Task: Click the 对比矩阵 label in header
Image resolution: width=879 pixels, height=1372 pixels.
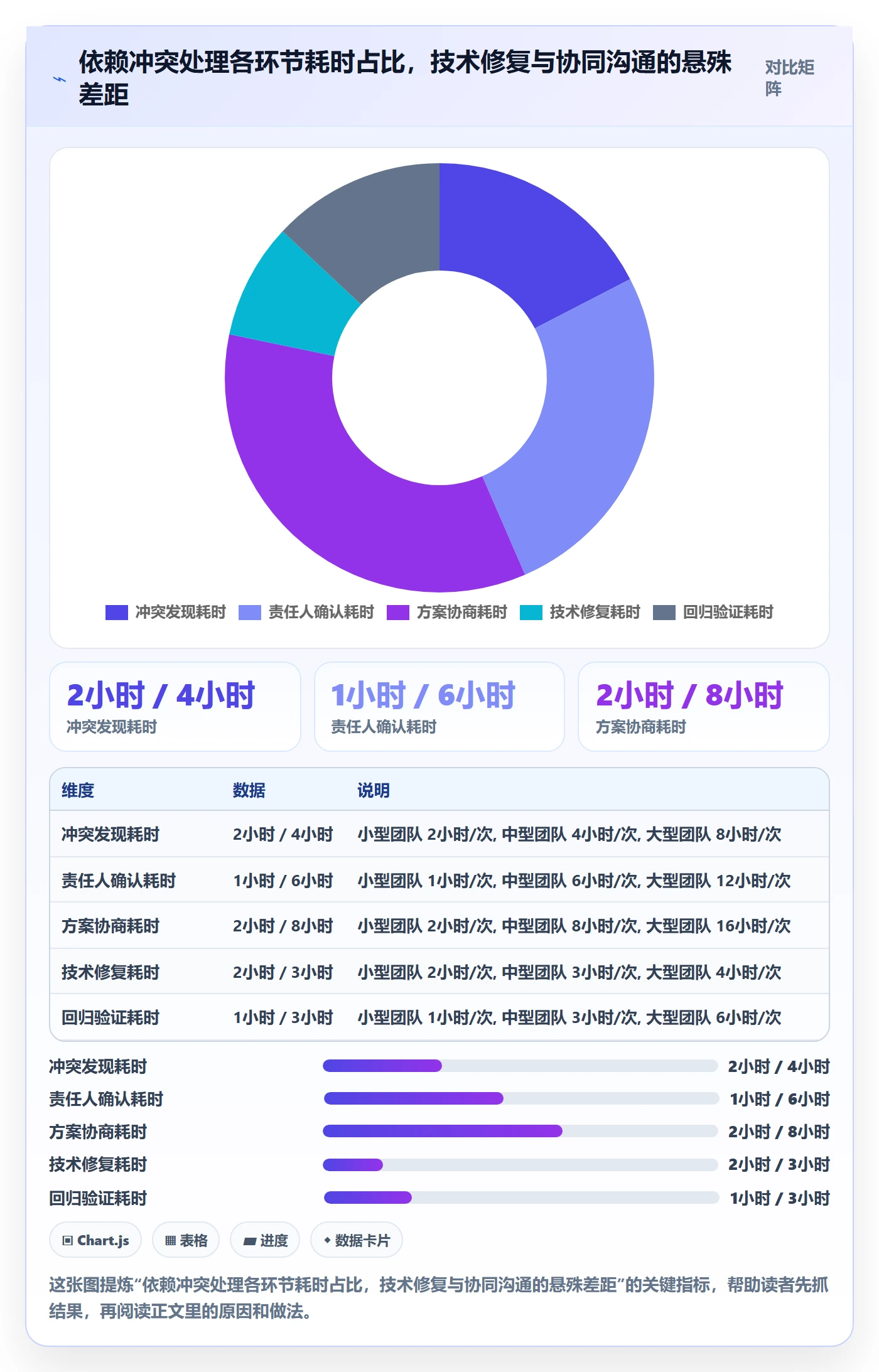Action: (x=790, y=78)
